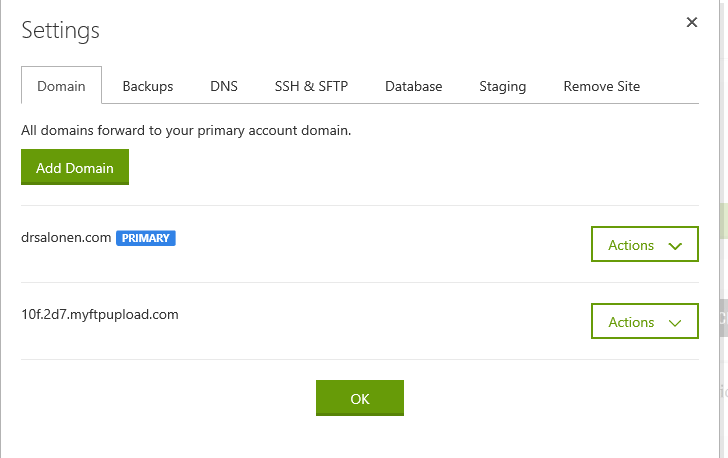
Task: Open the Remove Site tab
Action: [x=602, y=86]
